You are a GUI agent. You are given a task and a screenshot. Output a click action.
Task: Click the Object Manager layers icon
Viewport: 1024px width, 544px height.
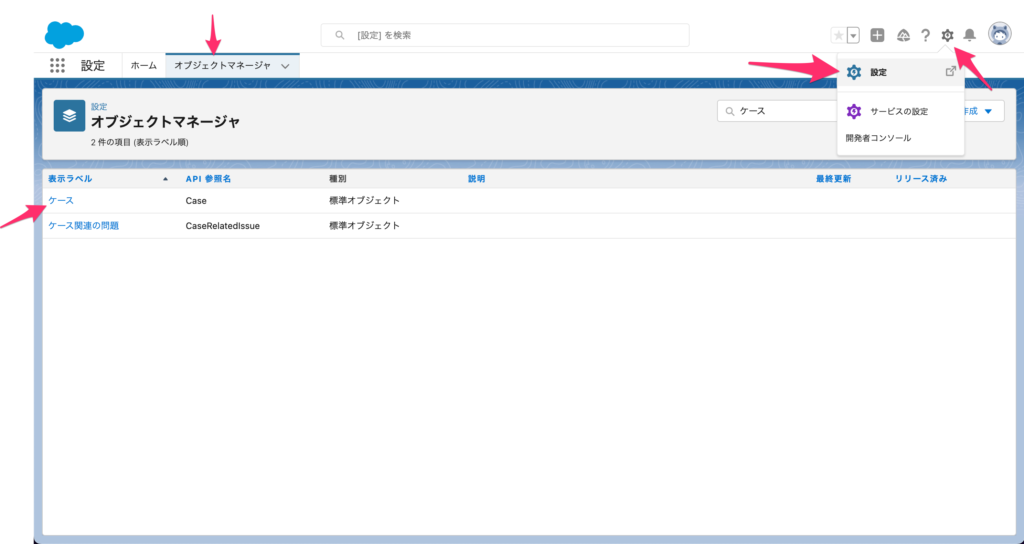pyautogui.click(x=69, y=116)
